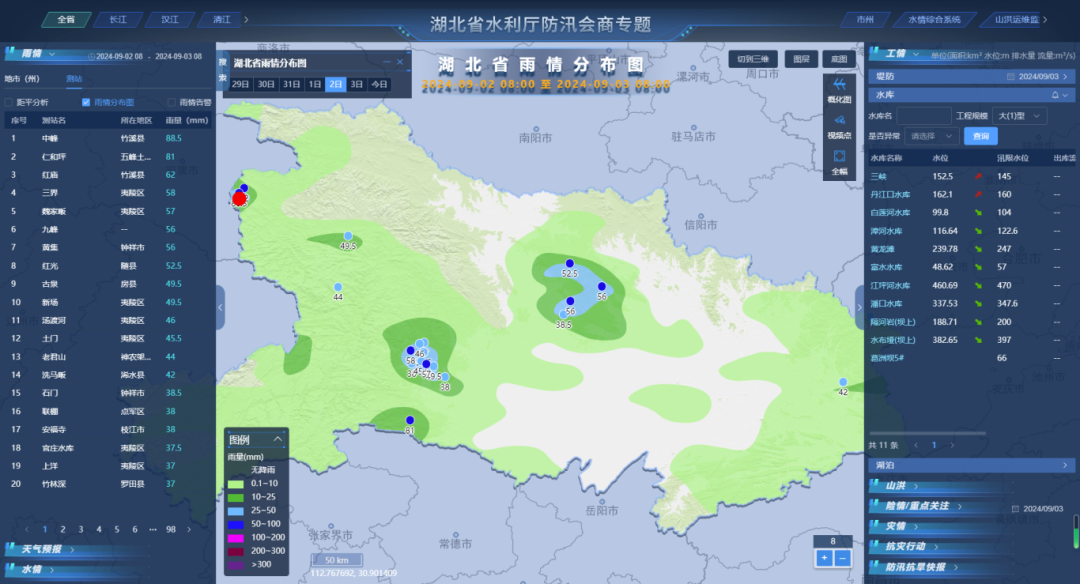
Task: Go to previous page of reservoir list
Action: (x=916, y=445)
